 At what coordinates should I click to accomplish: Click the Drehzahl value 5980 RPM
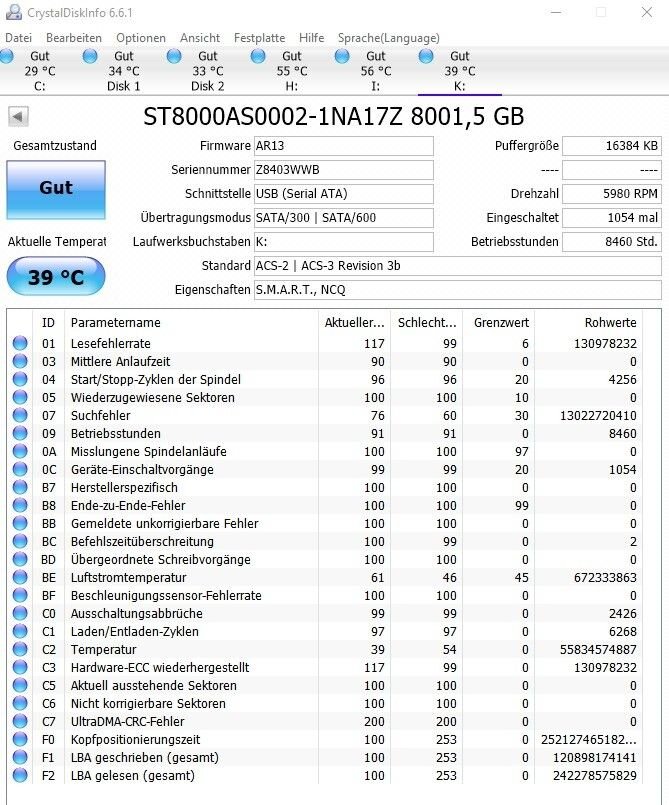(x=612, y=194)
